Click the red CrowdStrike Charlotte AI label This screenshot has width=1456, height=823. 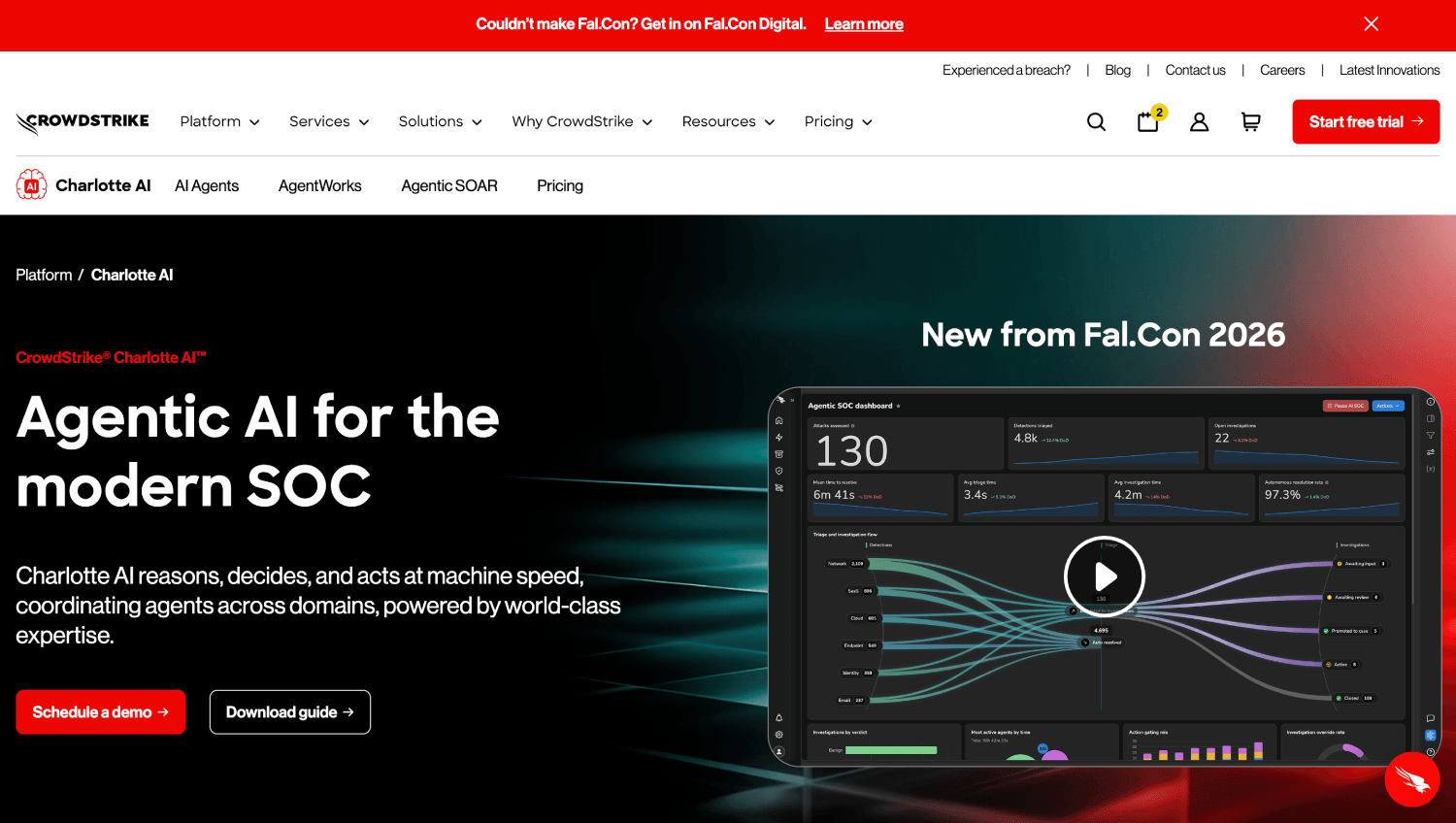click(x=111, y=357)
